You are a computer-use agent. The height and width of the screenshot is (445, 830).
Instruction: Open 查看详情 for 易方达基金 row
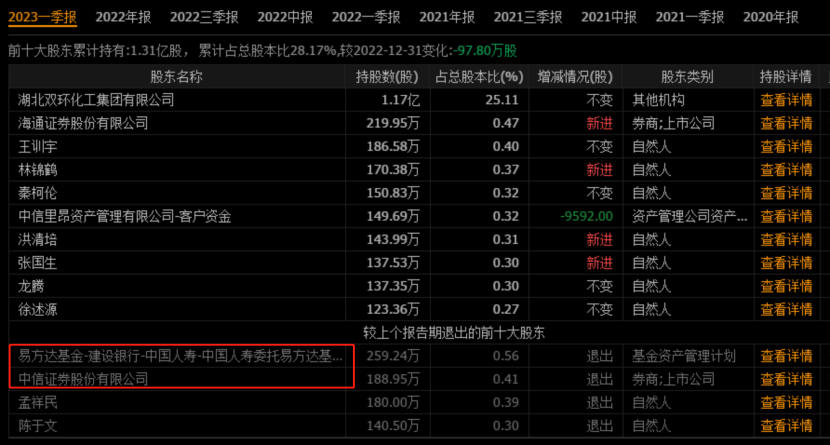click(786, 356)
